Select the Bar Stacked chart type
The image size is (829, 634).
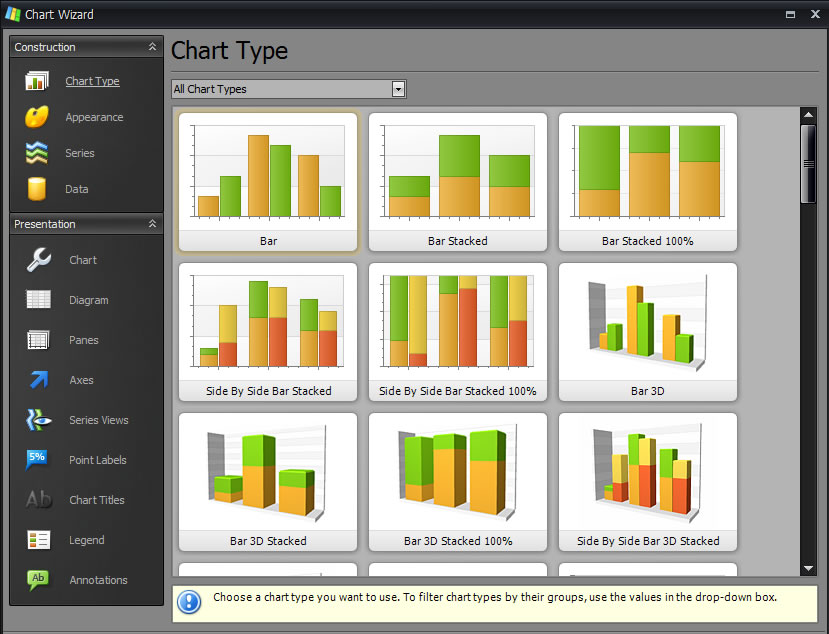point(458,182)
